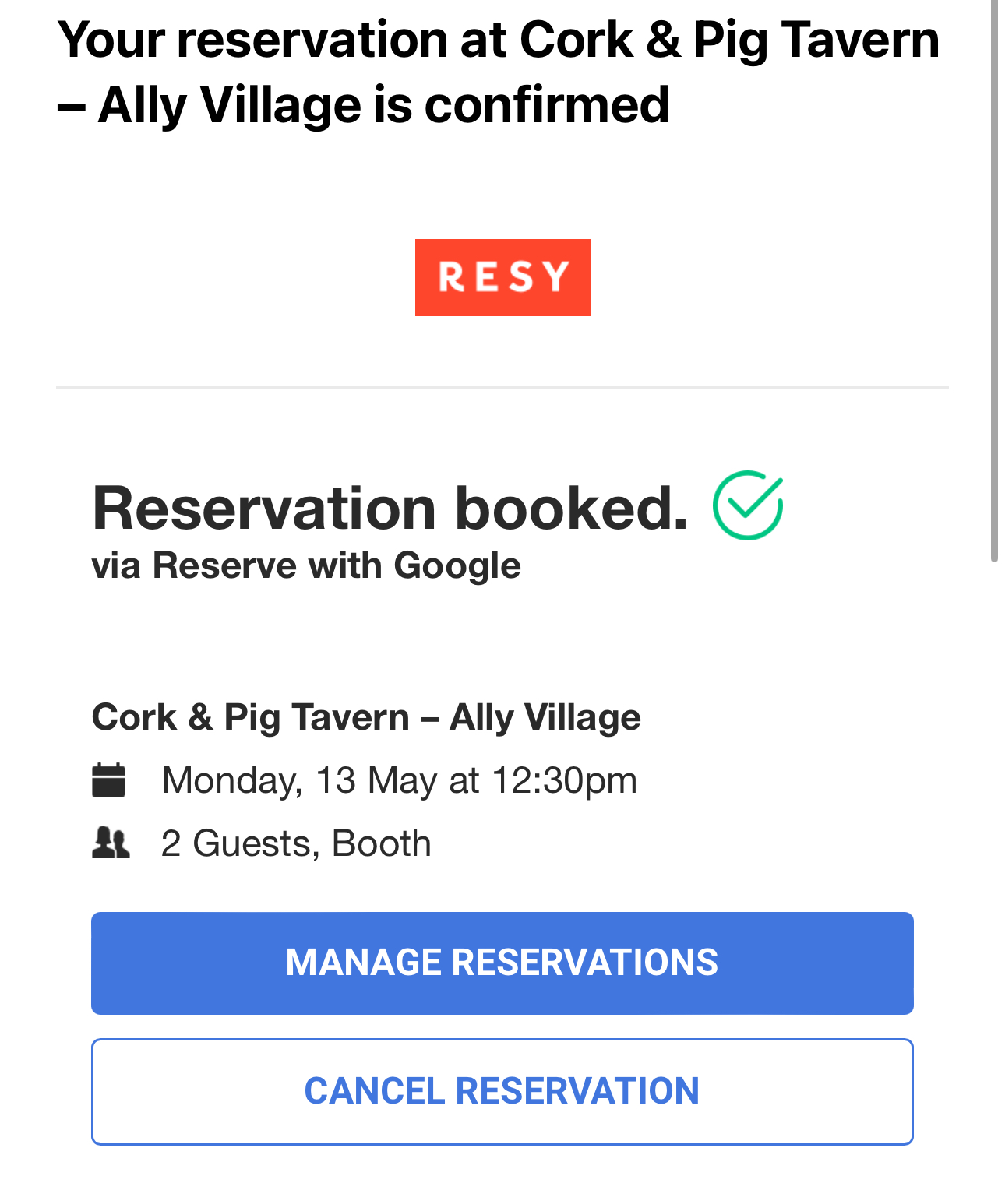Click the scrollbar track below the thumb
Image resolution: width=1005 pixels, height=1204 pixels.
click(994, 857)
